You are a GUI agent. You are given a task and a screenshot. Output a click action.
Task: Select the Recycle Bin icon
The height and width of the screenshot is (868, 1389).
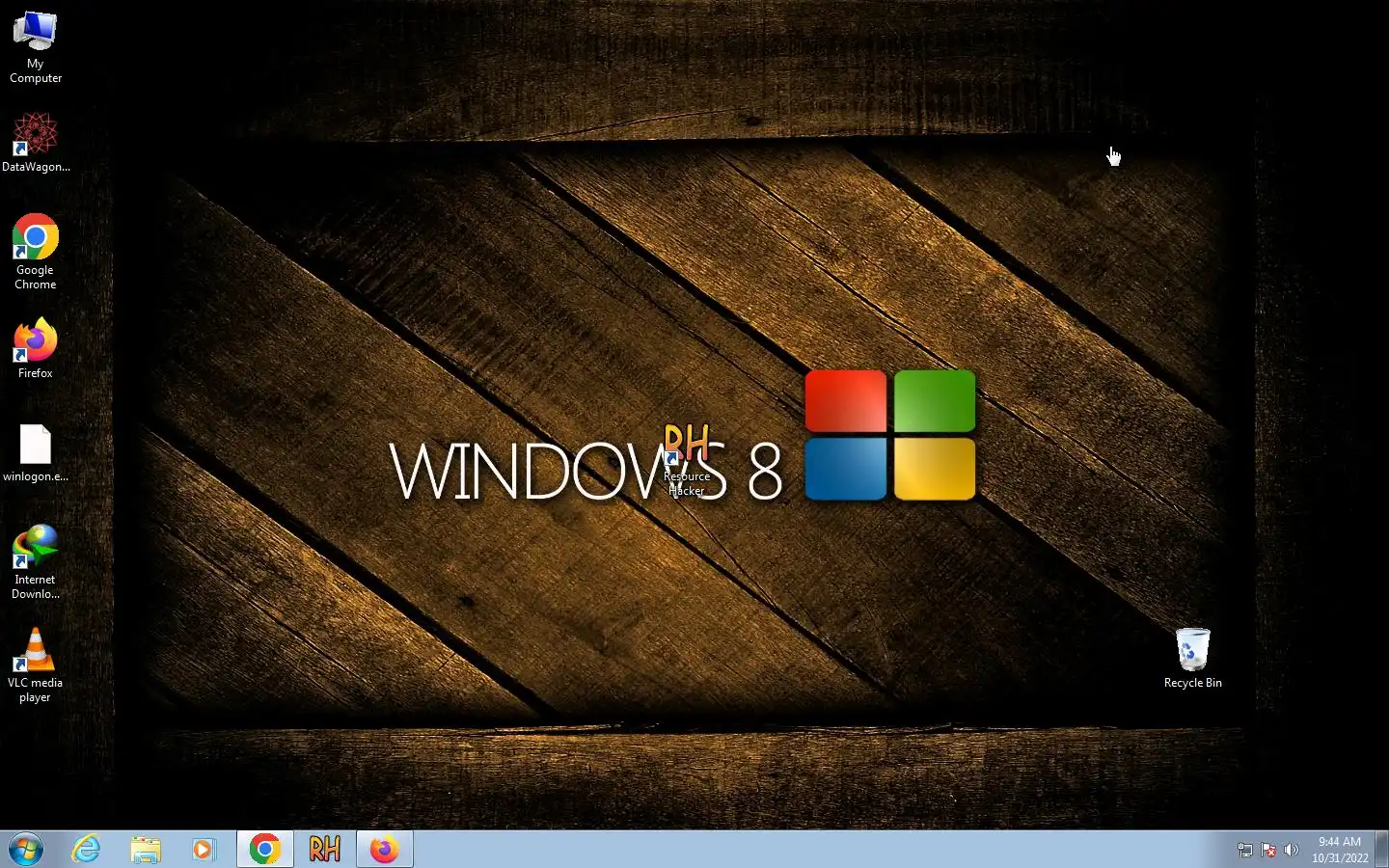click(x=1193, y=658)
